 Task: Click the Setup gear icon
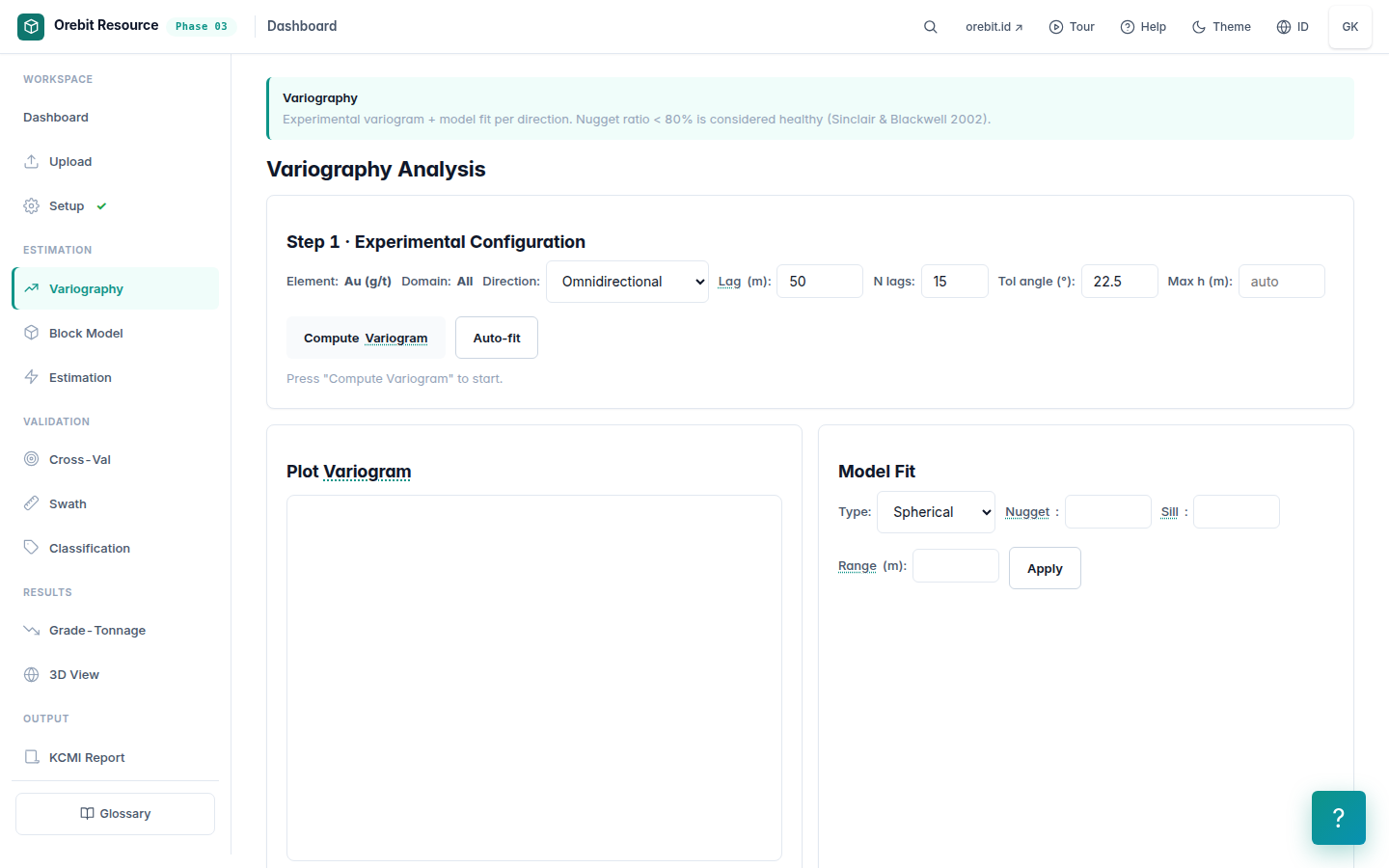coord(32,206)
